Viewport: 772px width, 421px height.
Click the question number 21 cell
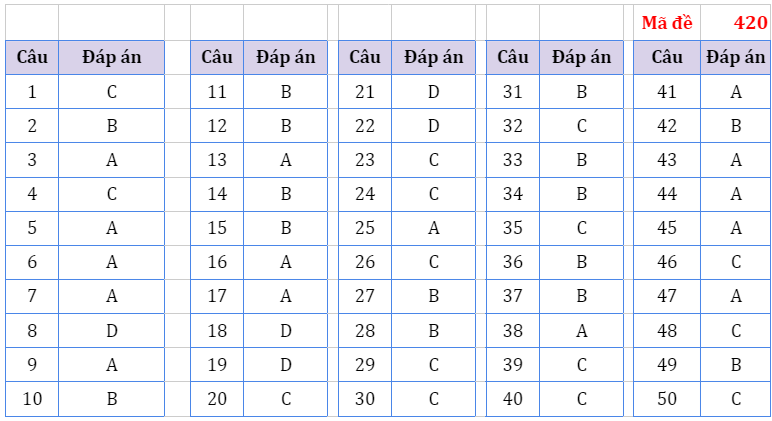point(365,92)
